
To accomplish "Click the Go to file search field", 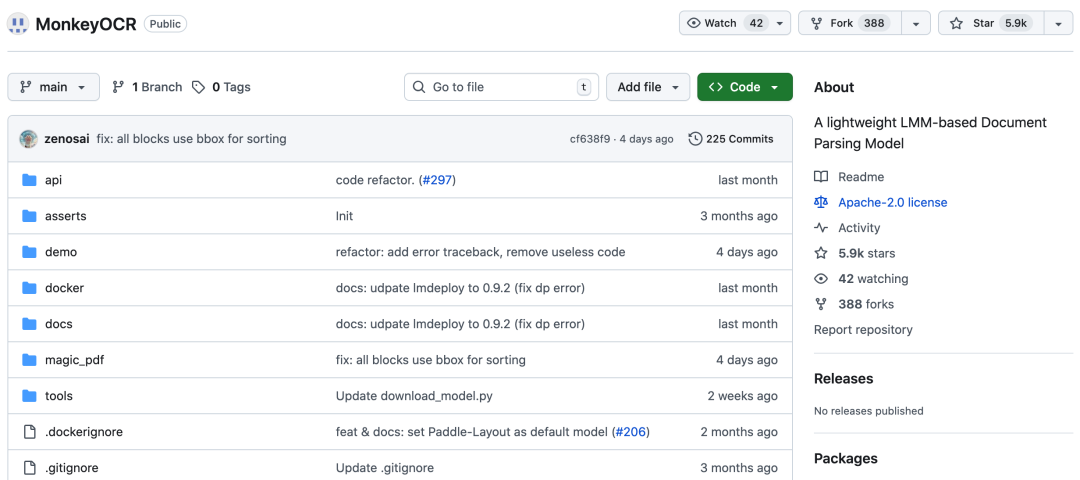I will point(500,87).
